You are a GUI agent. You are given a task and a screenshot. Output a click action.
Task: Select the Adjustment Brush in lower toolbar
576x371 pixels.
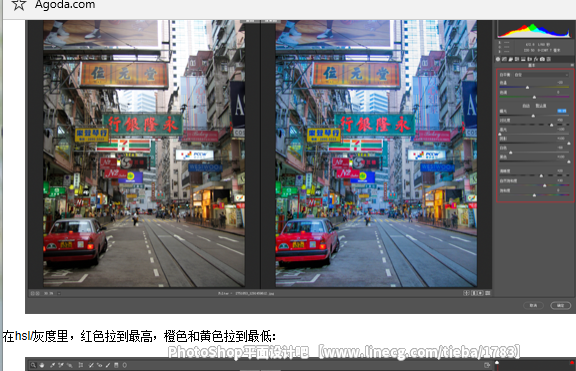point(108,365)
